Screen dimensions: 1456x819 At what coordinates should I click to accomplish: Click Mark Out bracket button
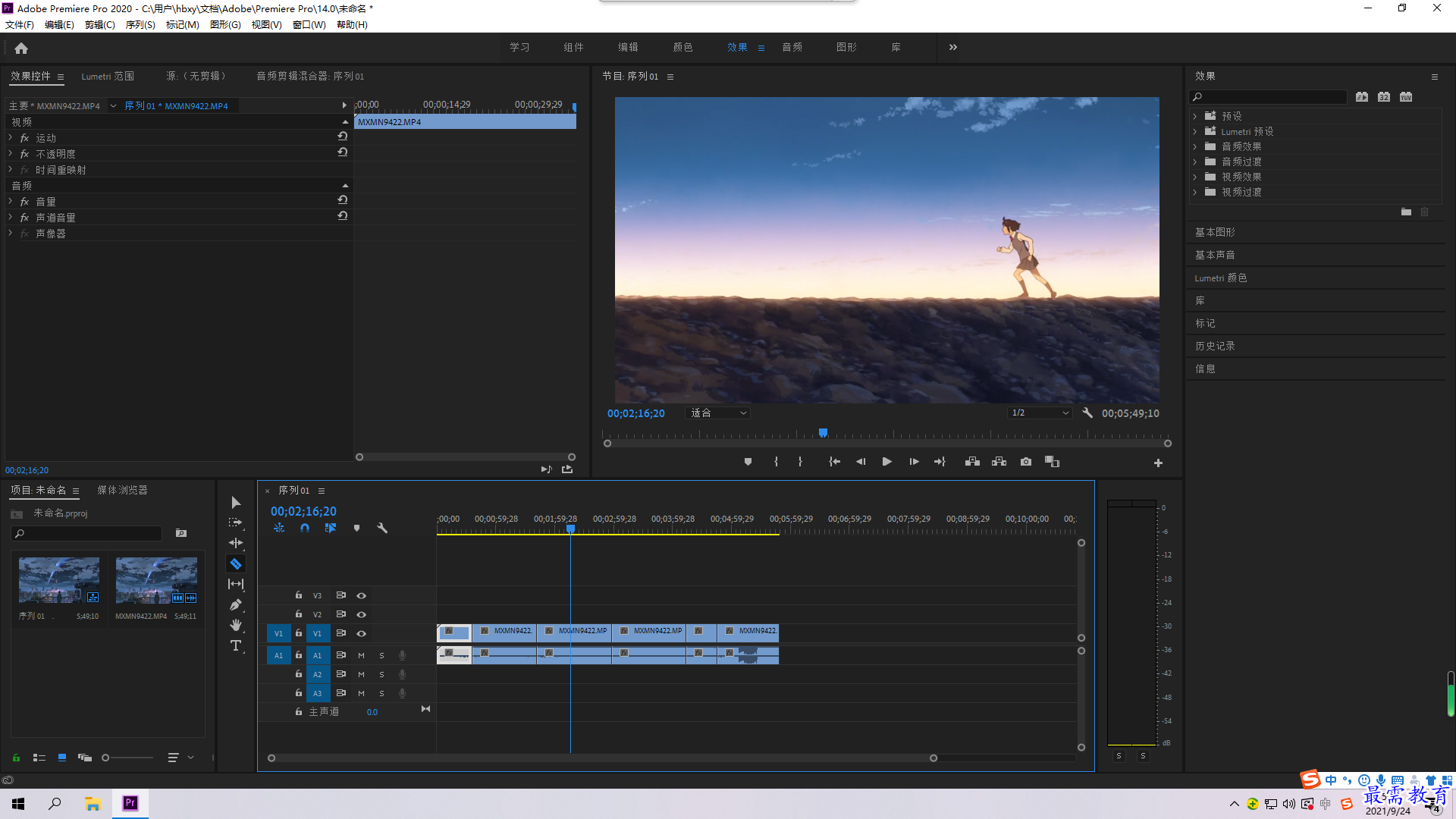(800, 462)
